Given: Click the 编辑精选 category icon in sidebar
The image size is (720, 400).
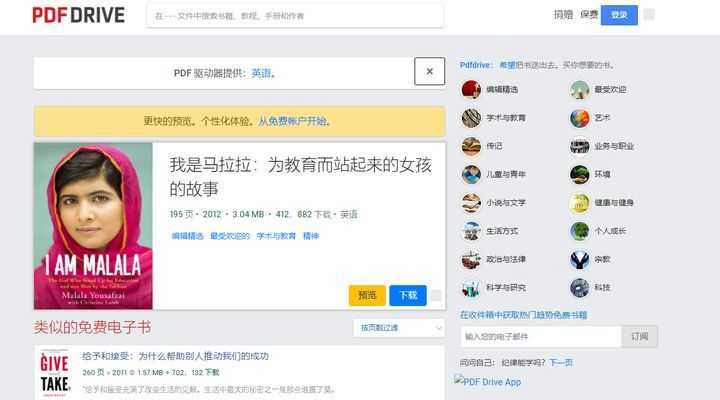Looking at the screenshot, I should (x=471, y=90).
